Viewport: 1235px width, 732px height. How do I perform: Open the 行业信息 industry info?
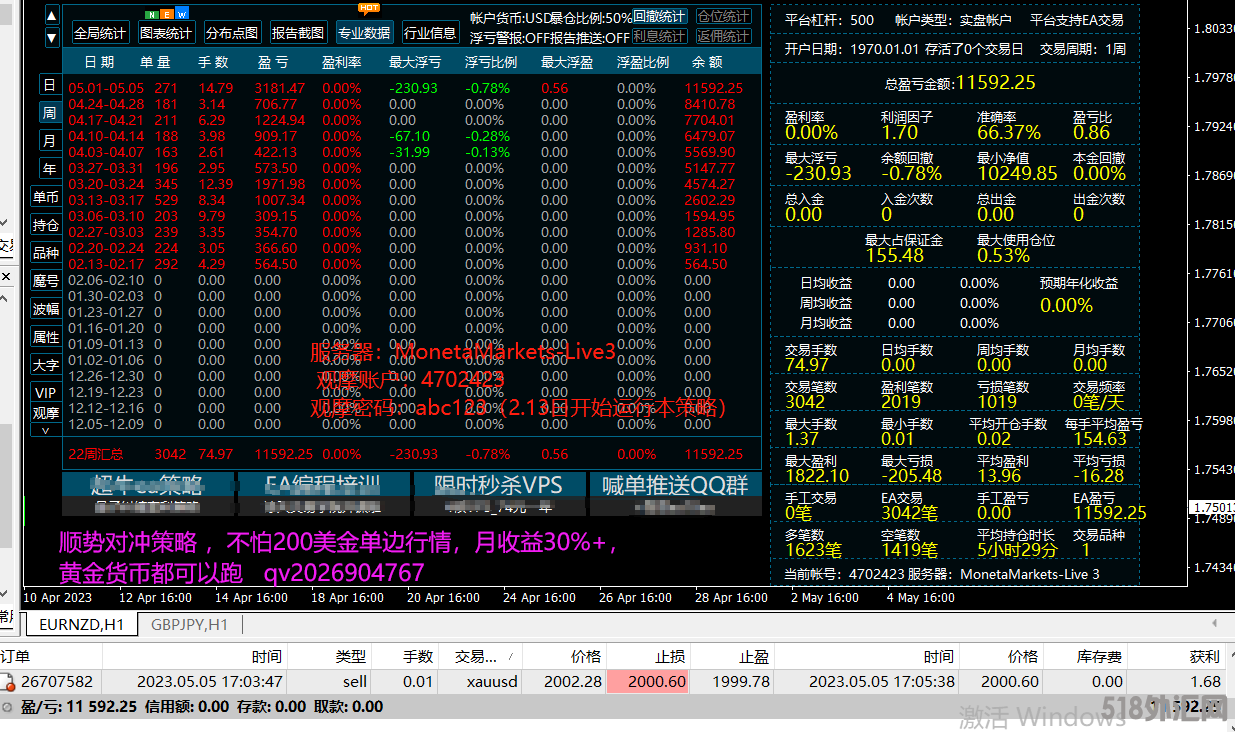430,33
